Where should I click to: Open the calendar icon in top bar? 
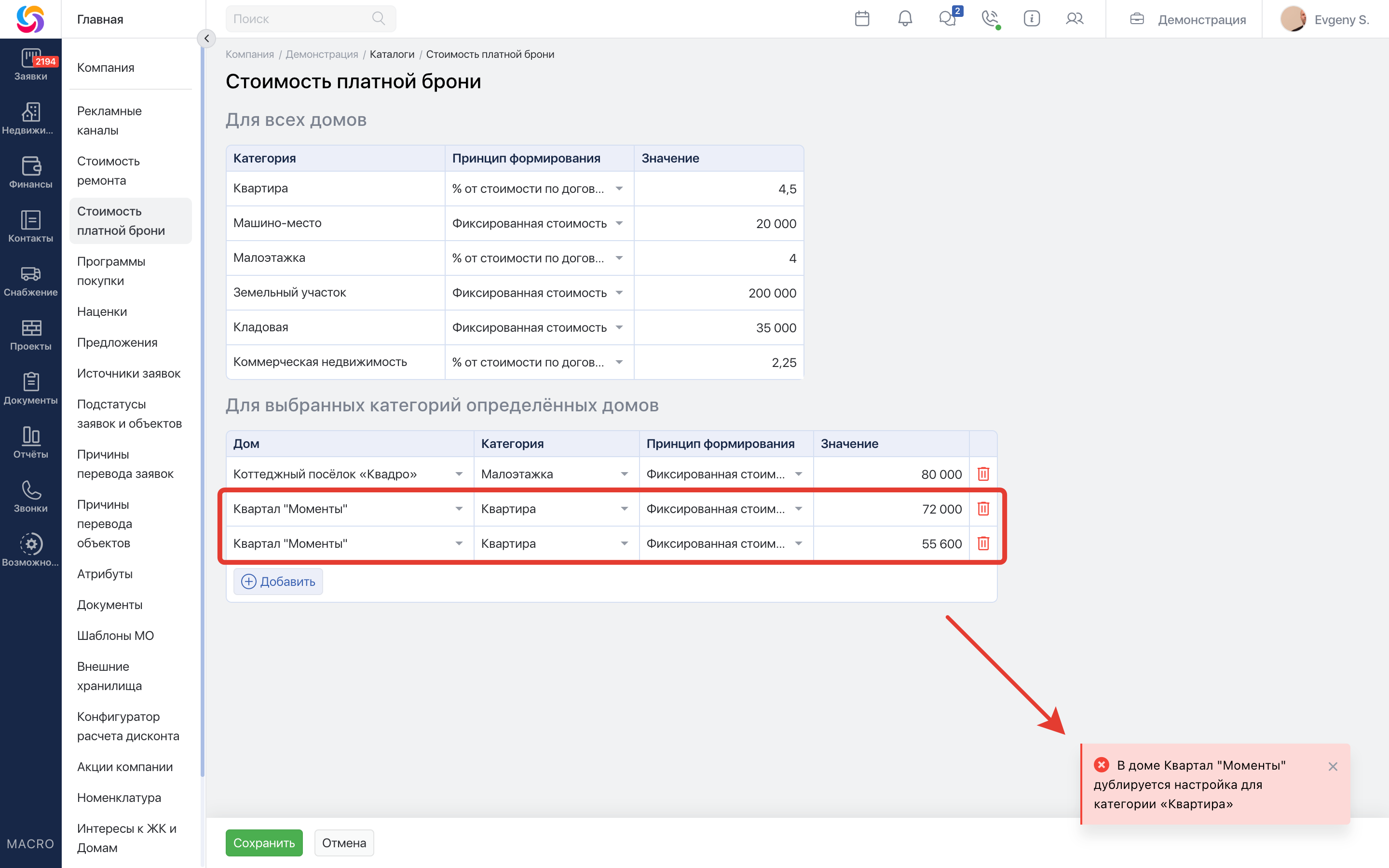[861, 19]
